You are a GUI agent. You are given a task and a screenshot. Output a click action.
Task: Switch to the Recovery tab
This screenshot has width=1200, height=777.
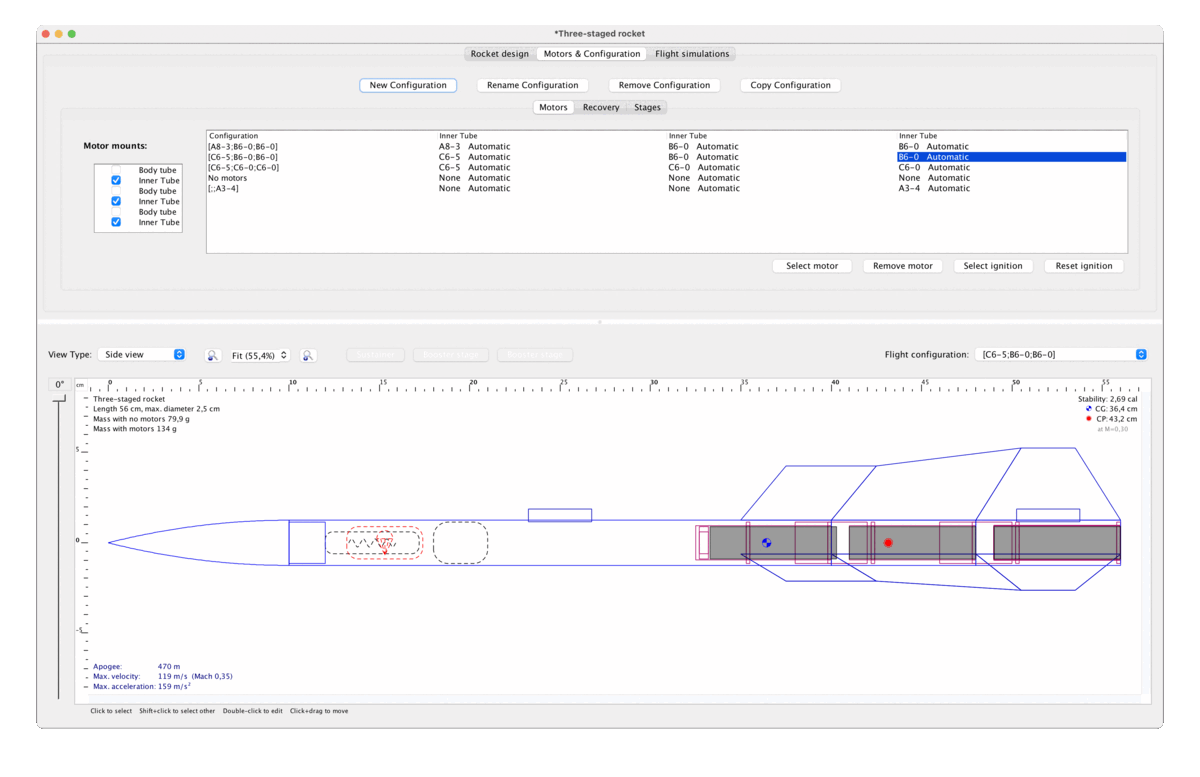tap(601, 107)
